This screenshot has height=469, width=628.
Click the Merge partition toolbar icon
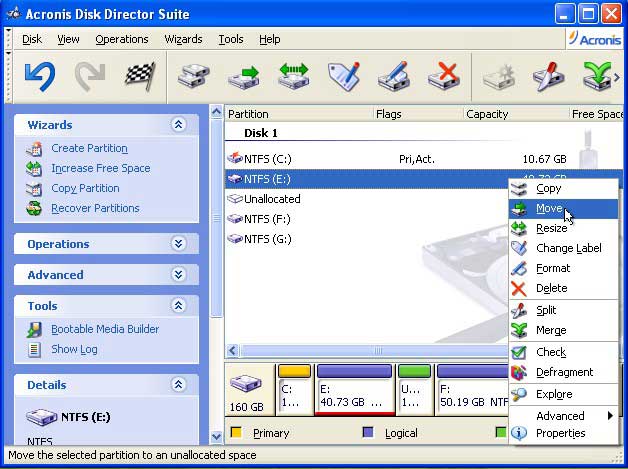(597, 76)
